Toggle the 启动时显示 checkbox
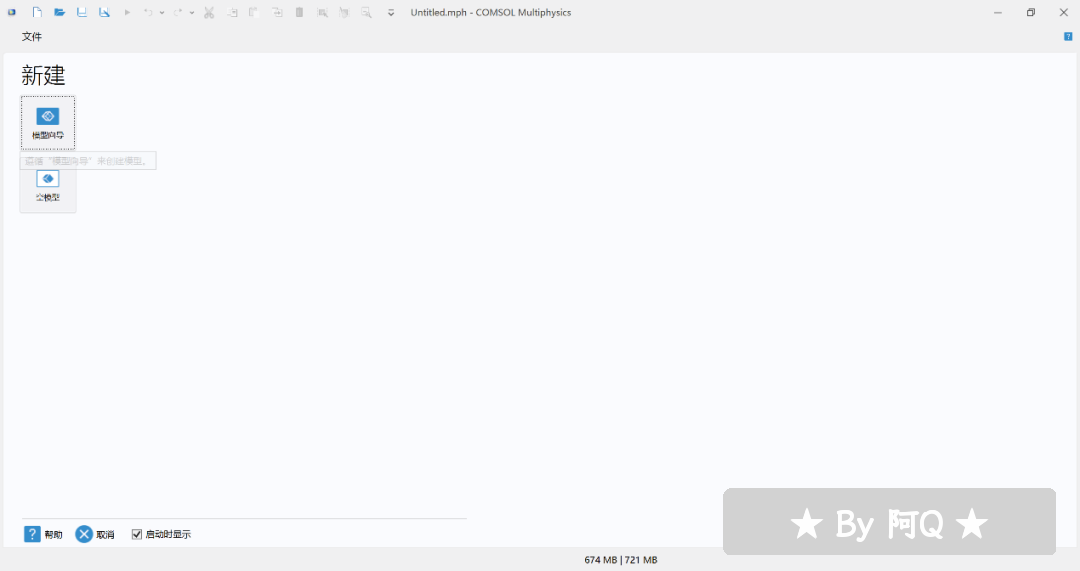This screenshot has height=571, width=1080. pyautogui.click(x=136, y=534)
